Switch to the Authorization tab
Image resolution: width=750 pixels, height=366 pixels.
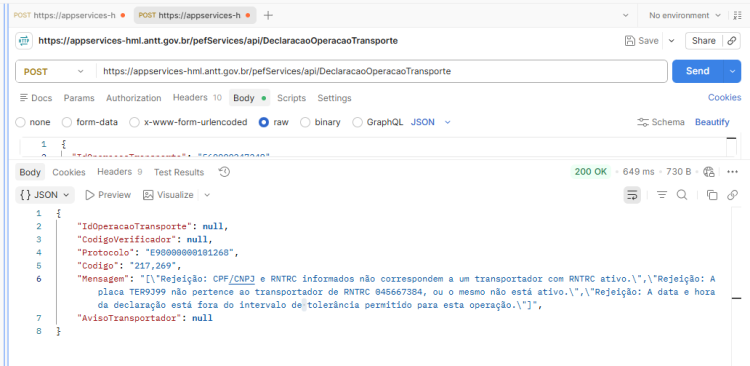click(133, 98)
